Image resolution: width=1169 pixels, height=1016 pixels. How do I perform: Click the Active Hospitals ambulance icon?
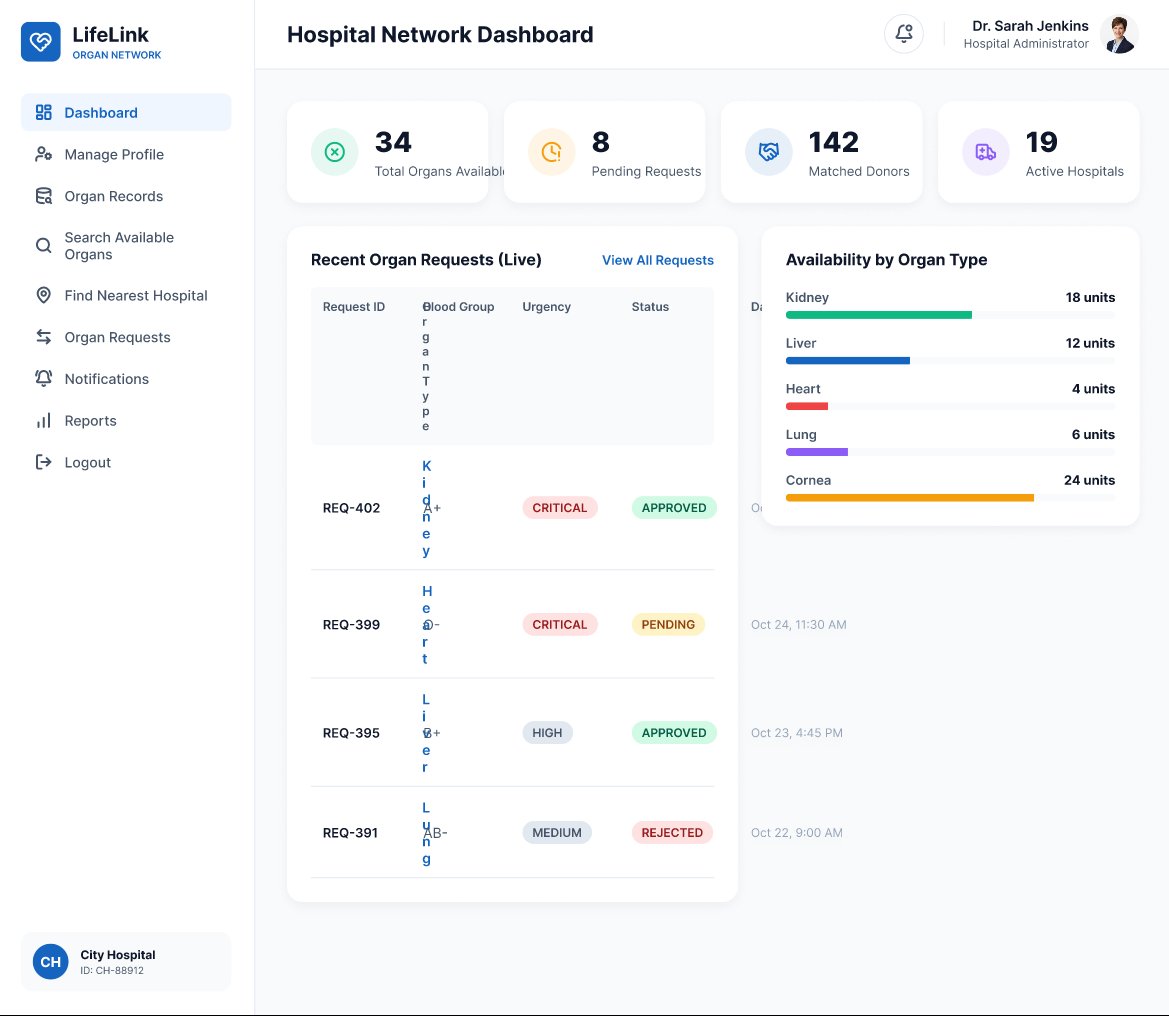tap(986, 152)
